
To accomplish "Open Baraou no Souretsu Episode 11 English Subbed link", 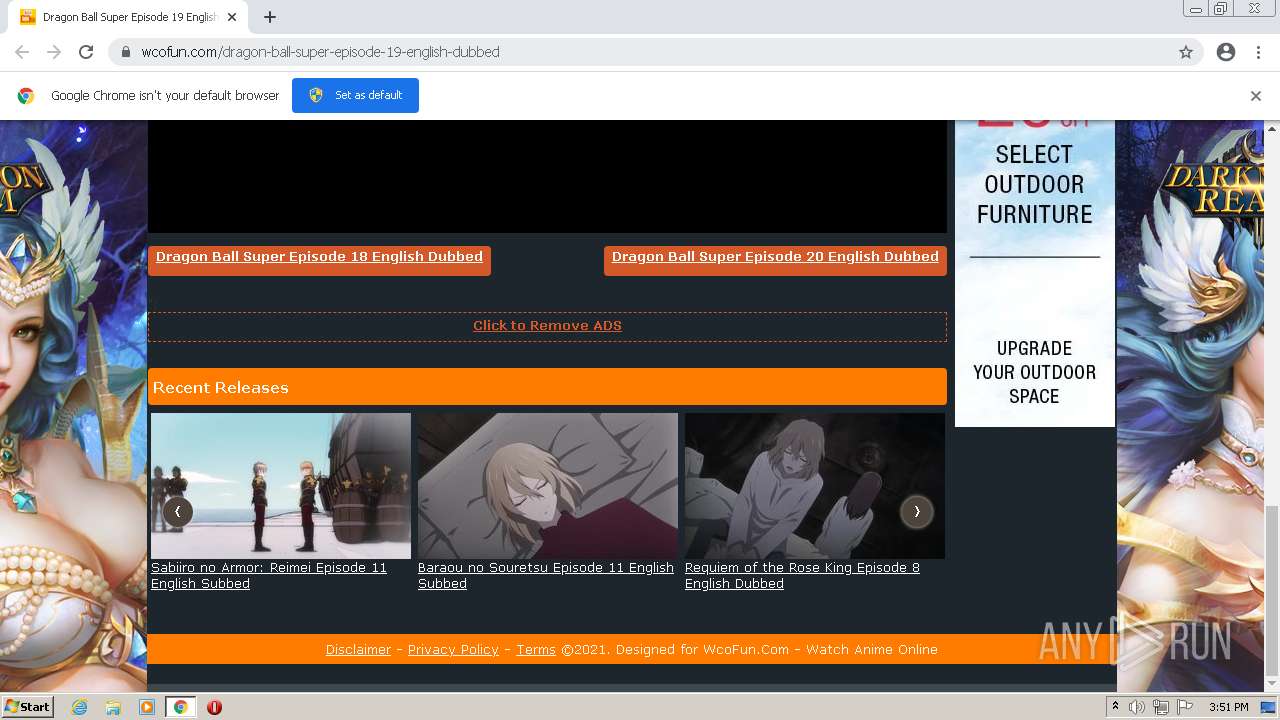I will tap(546, 576).
